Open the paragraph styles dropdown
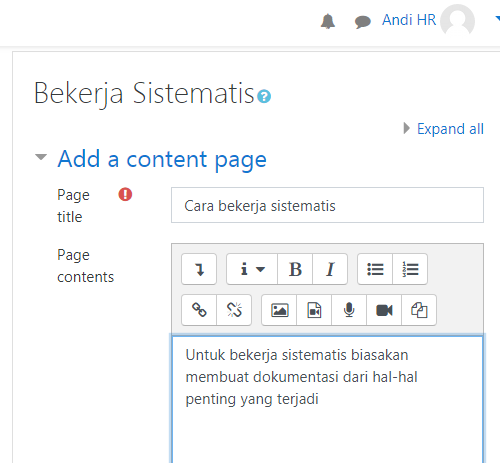Screen dimensions: 500x463 pyautogui.click(x=252, y=269)
